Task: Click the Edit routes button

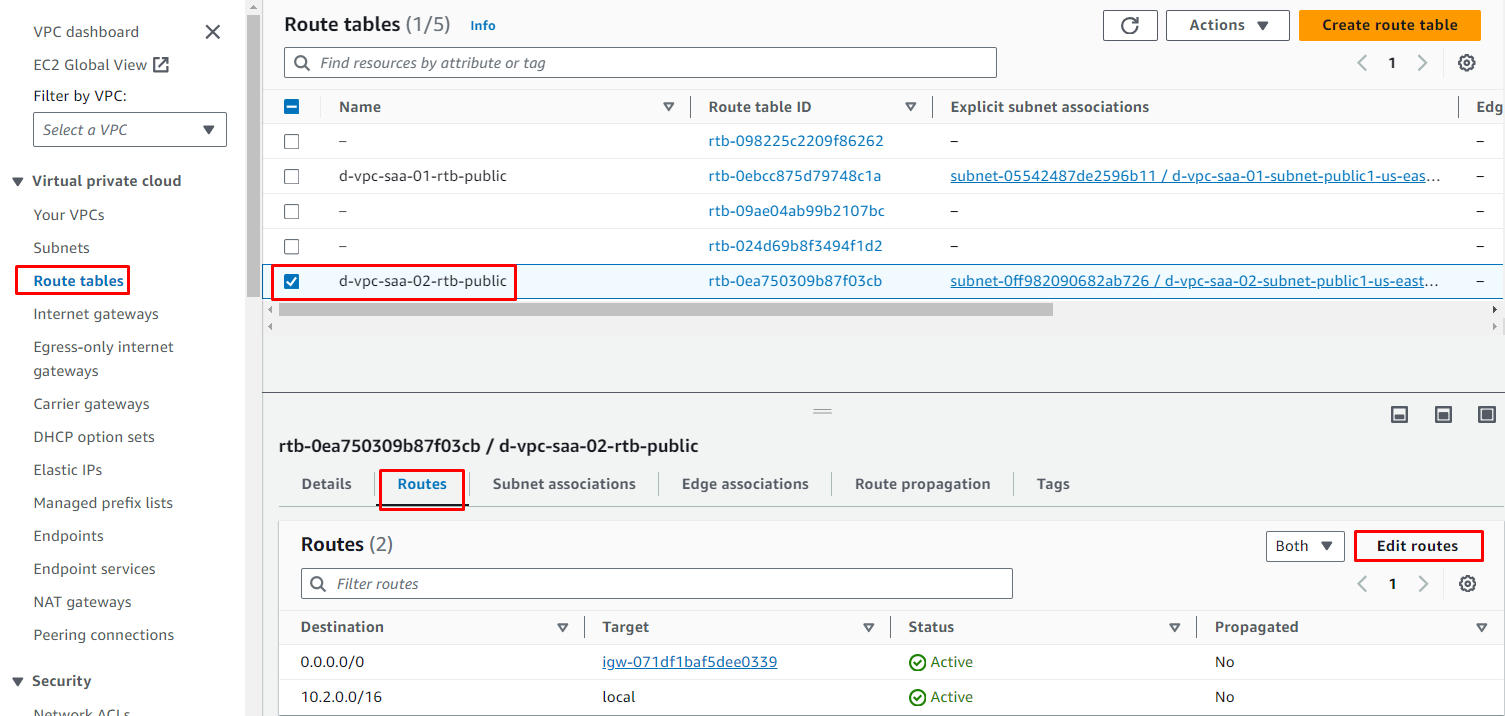Action: point(1417,546)
